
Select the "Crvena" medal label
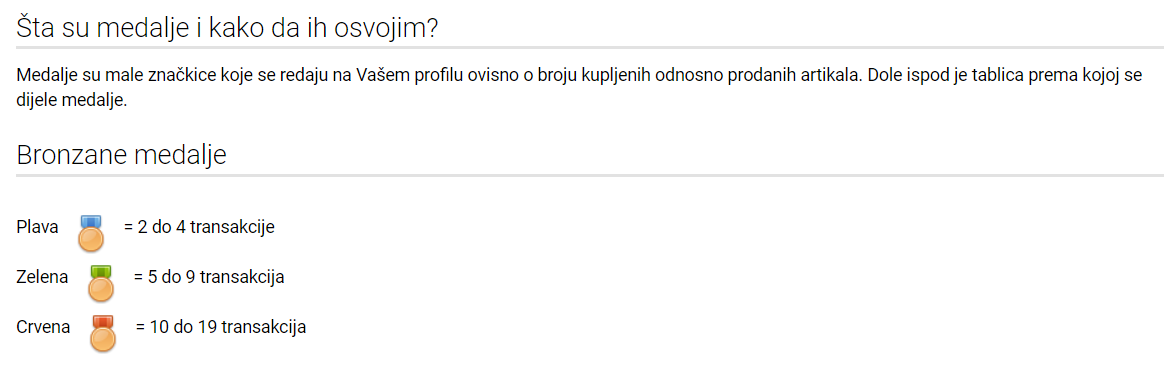pyautogui.click(x=44, y=327)
